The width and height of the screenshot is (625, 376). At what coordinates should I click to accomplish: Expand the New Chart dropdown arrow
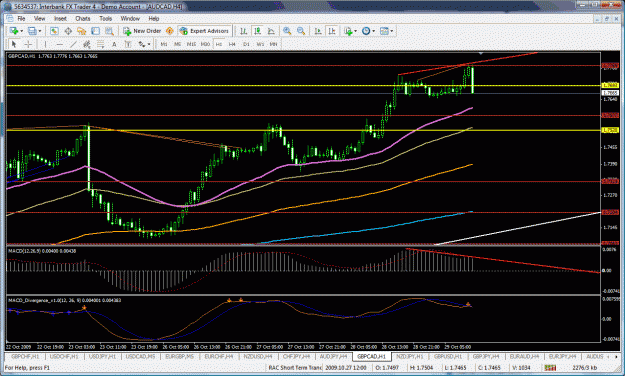click(22, 31)
